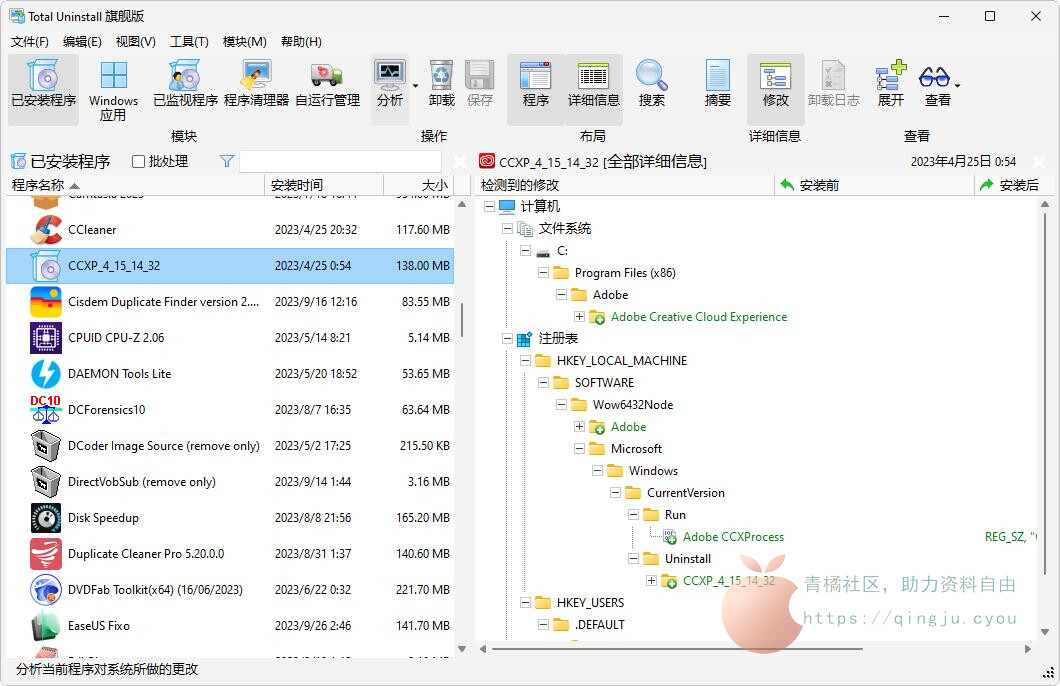Select DCForensics10 program entry
This screenshot has height=686, width=1060.
point(230,410)
